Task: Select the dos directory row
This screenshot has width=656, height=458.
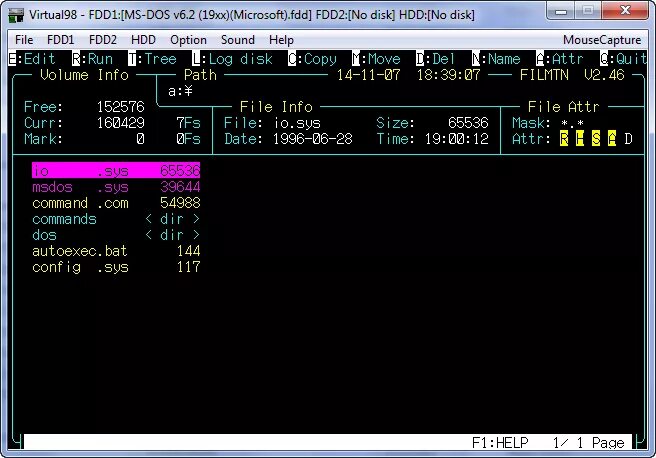Action: click(x=116, y=235)
